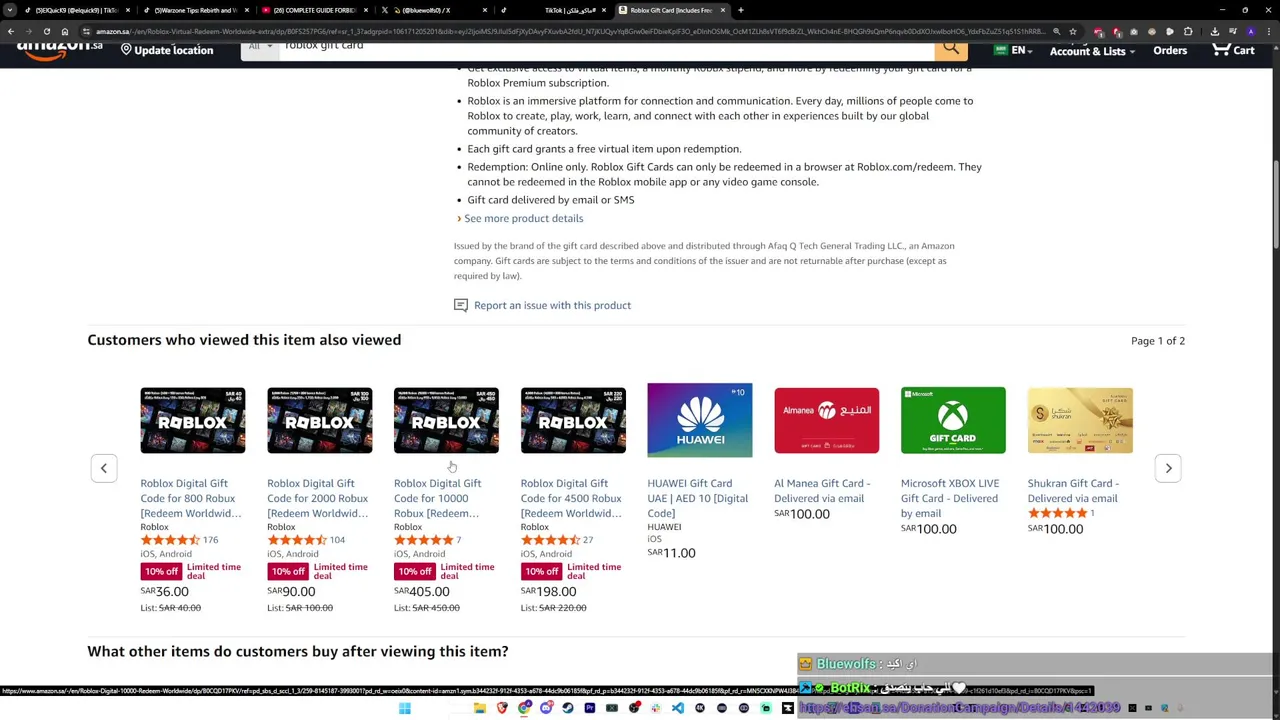Viewport: 1280px width, 720px height.
Task: Open Roblox Digital Gift Code for 4500 Robux
Action: (571, 498)
